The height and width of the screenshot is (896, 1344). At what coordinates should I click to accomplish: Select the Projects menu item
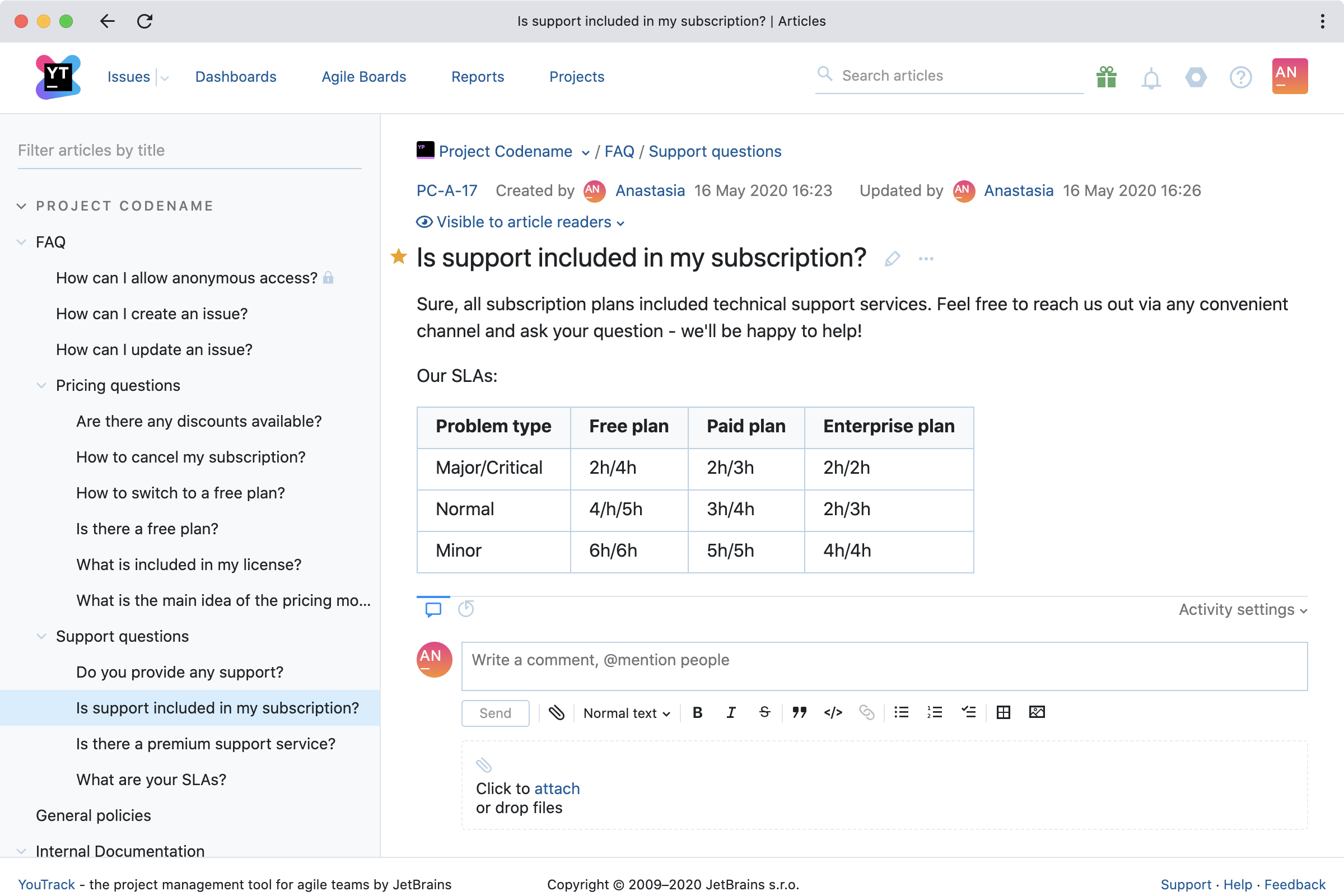click(x=577, y=76)
